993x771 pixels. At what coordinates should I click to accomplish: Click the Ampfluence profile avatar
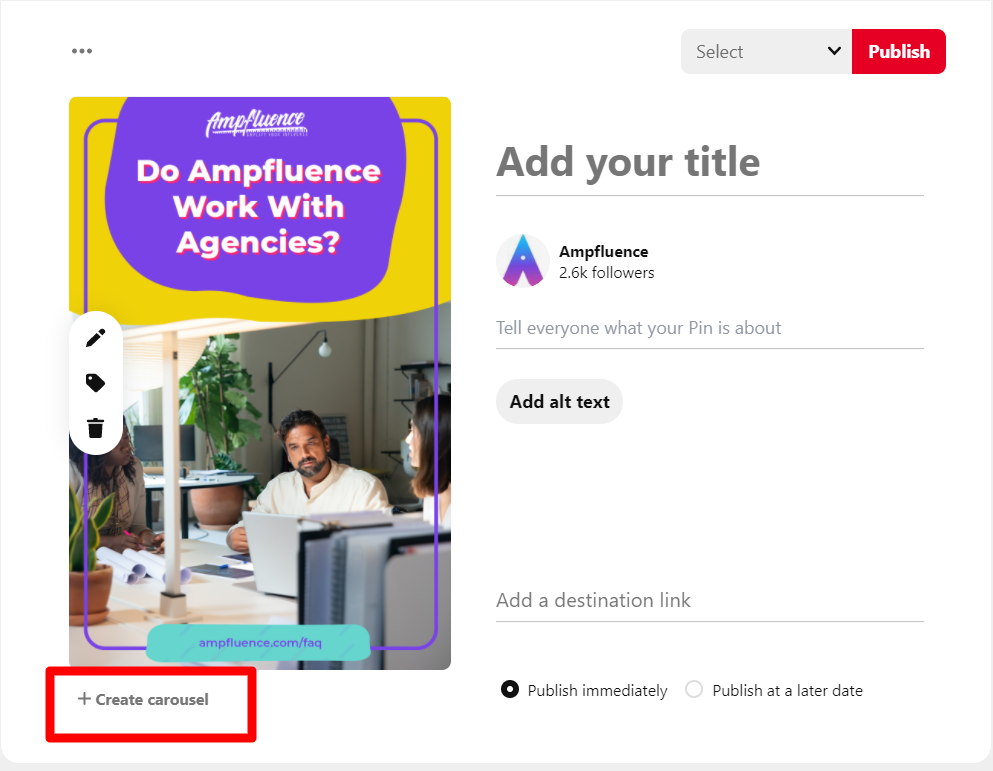point(522,262)
